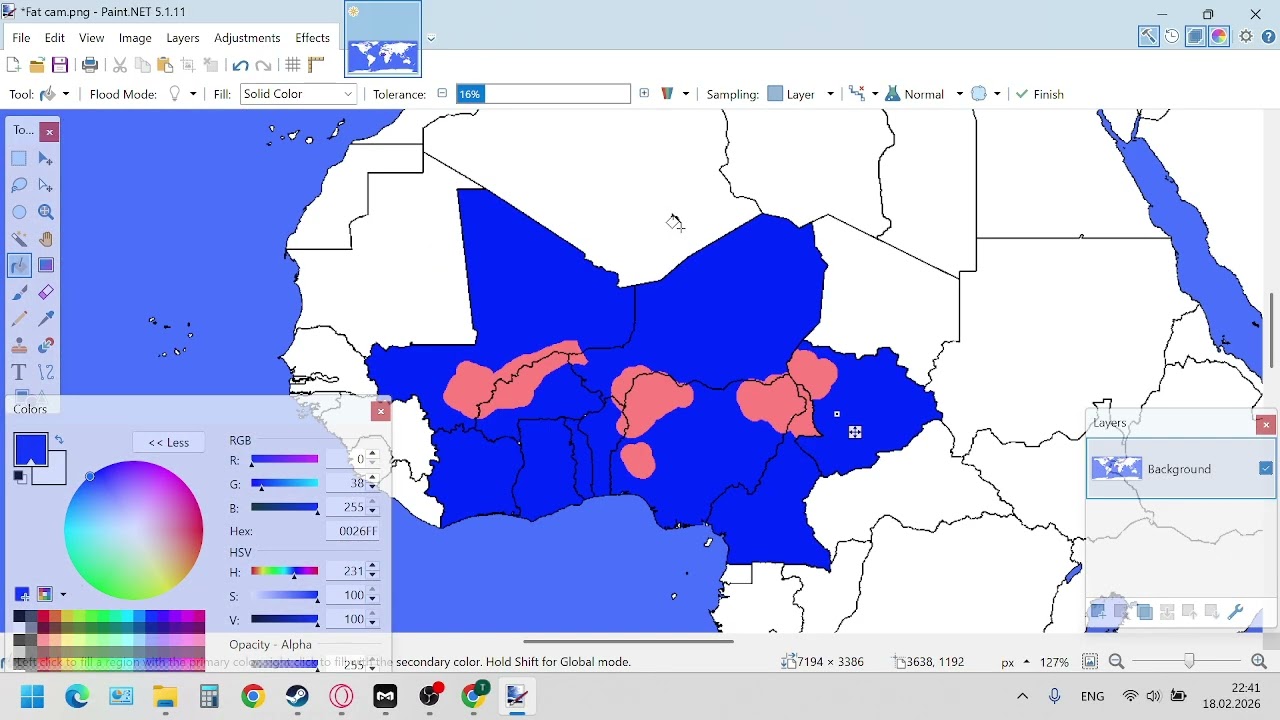Screen dimensions: 1280x720
Task: Select the Clone Stamp tool
Action: (x=19, y=346)
